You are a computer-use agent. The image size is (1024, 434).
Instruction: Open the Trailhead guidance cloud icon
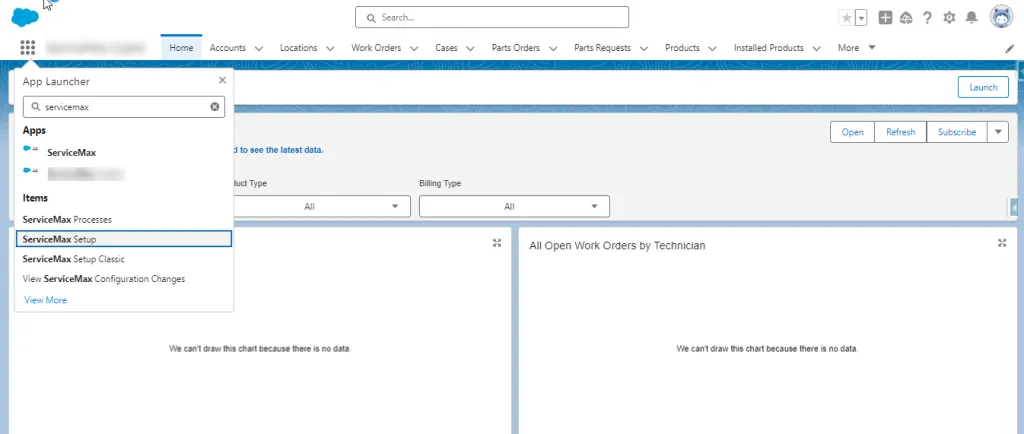(906, 18)
